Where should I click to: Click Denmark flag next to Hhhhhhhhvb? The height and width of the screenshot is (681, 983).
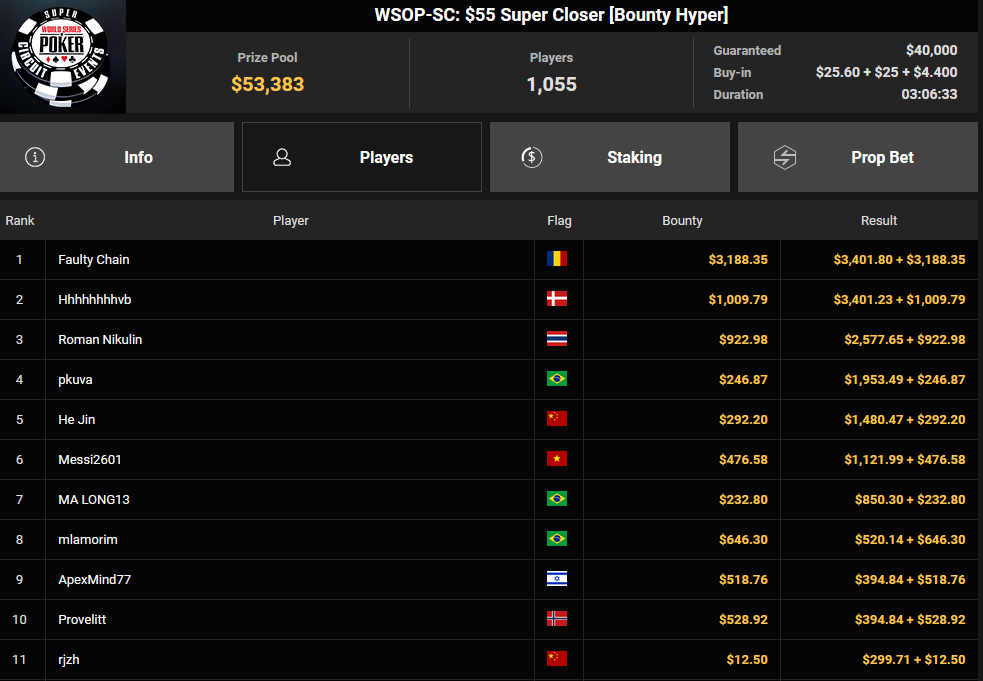557,299
